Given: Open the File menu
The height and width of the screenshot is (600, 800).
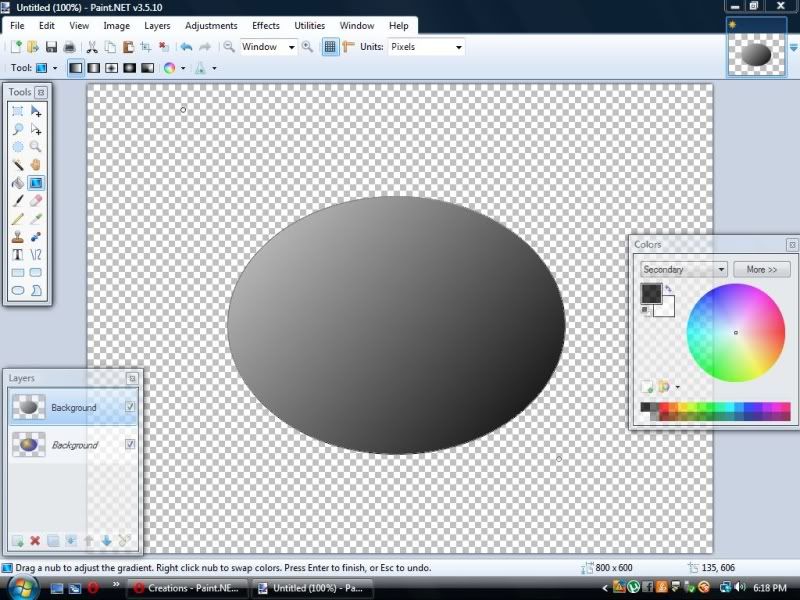Looking at the screenshot, I should tap(17, 26).
